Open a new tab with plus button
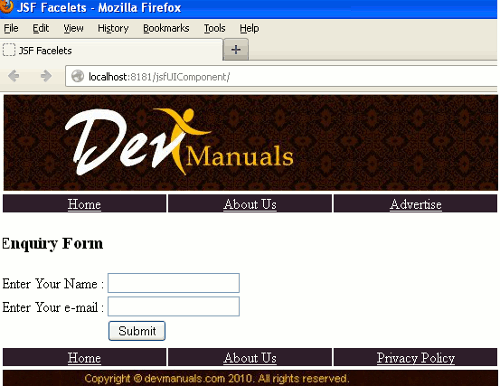Image resolution: width=500 pixels, height=386 pixels. pos(236,50)
